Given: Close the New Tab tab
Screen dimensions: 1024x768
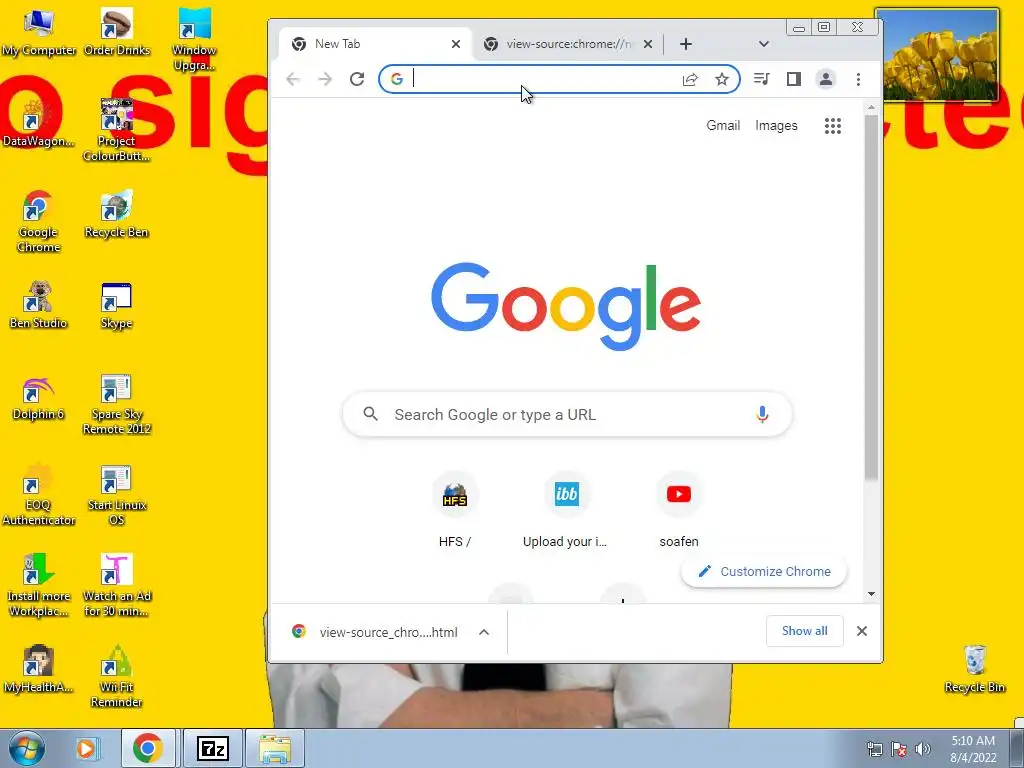Looking at the screenshot, I should click(456, 44).
